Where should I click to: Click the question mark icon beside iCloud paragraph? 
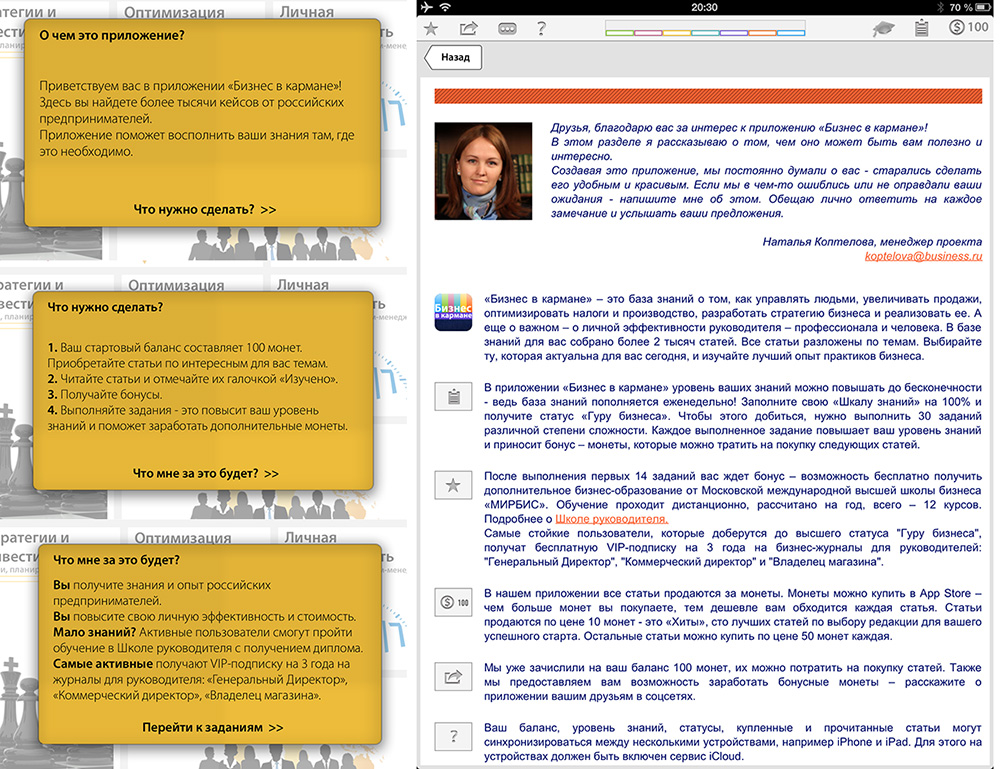tap(453, 736)
